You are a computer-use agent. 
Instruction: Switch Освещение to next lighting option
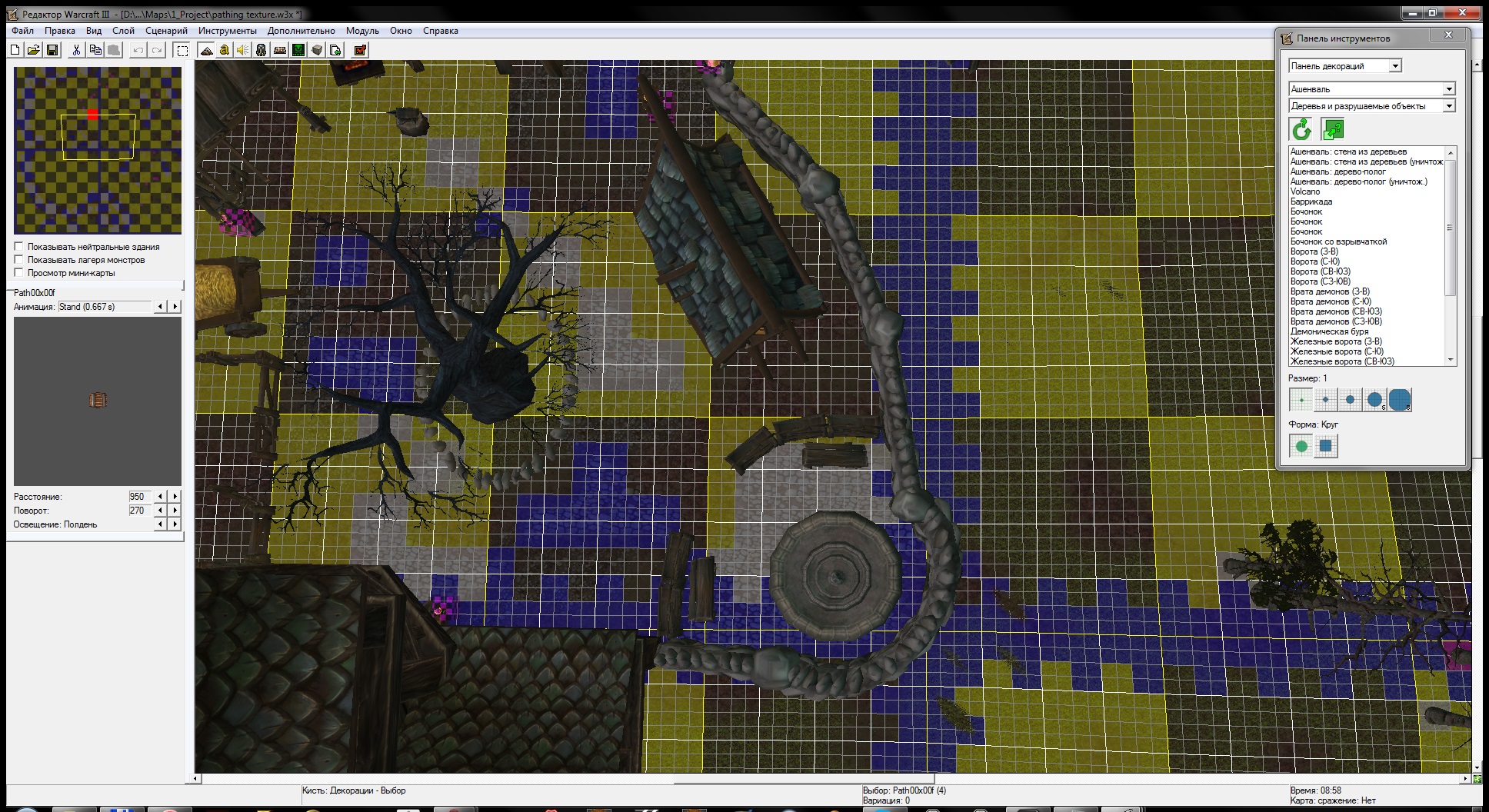click(175, 524)
